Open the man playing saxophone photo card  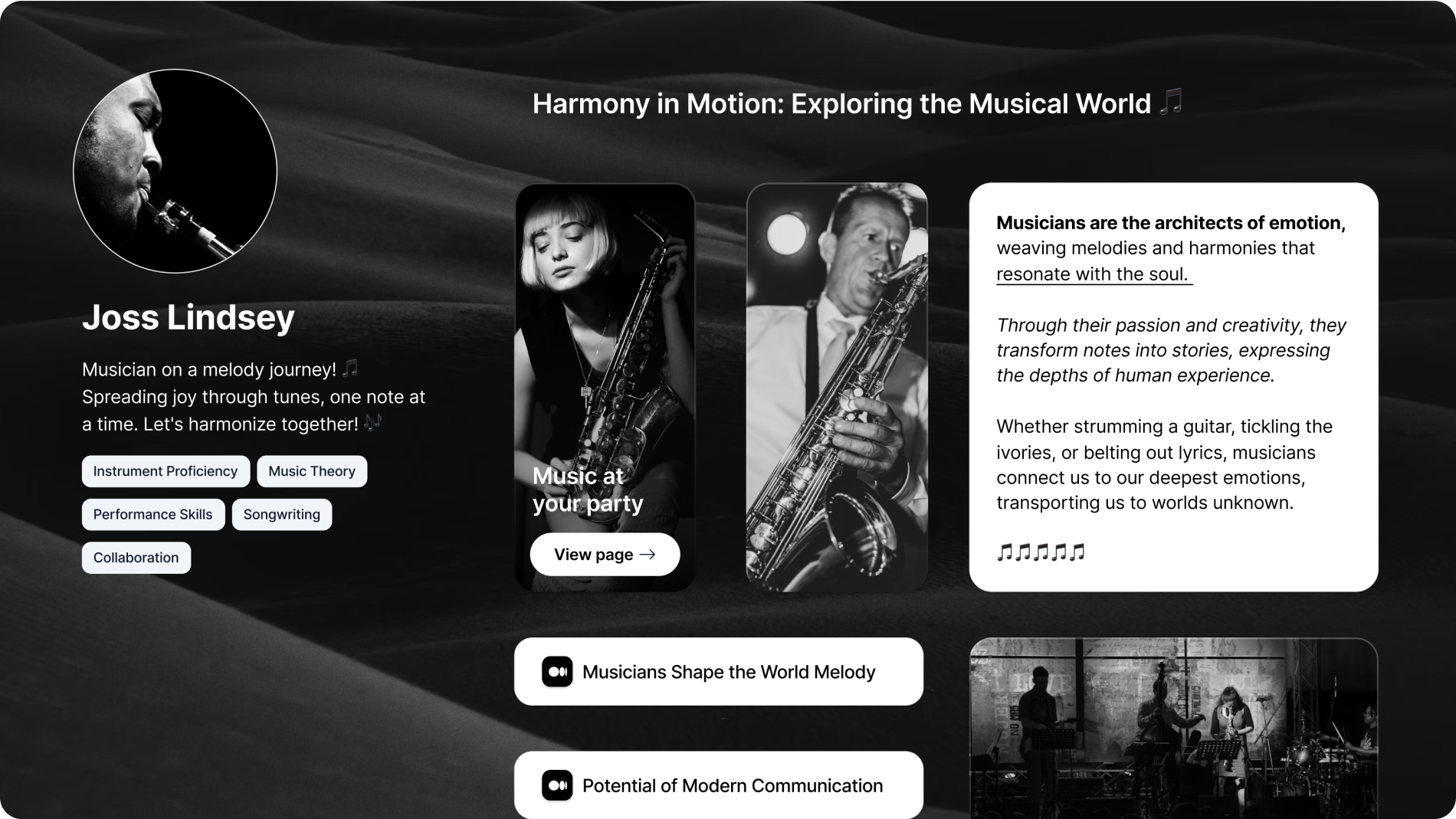click(837, 388)
